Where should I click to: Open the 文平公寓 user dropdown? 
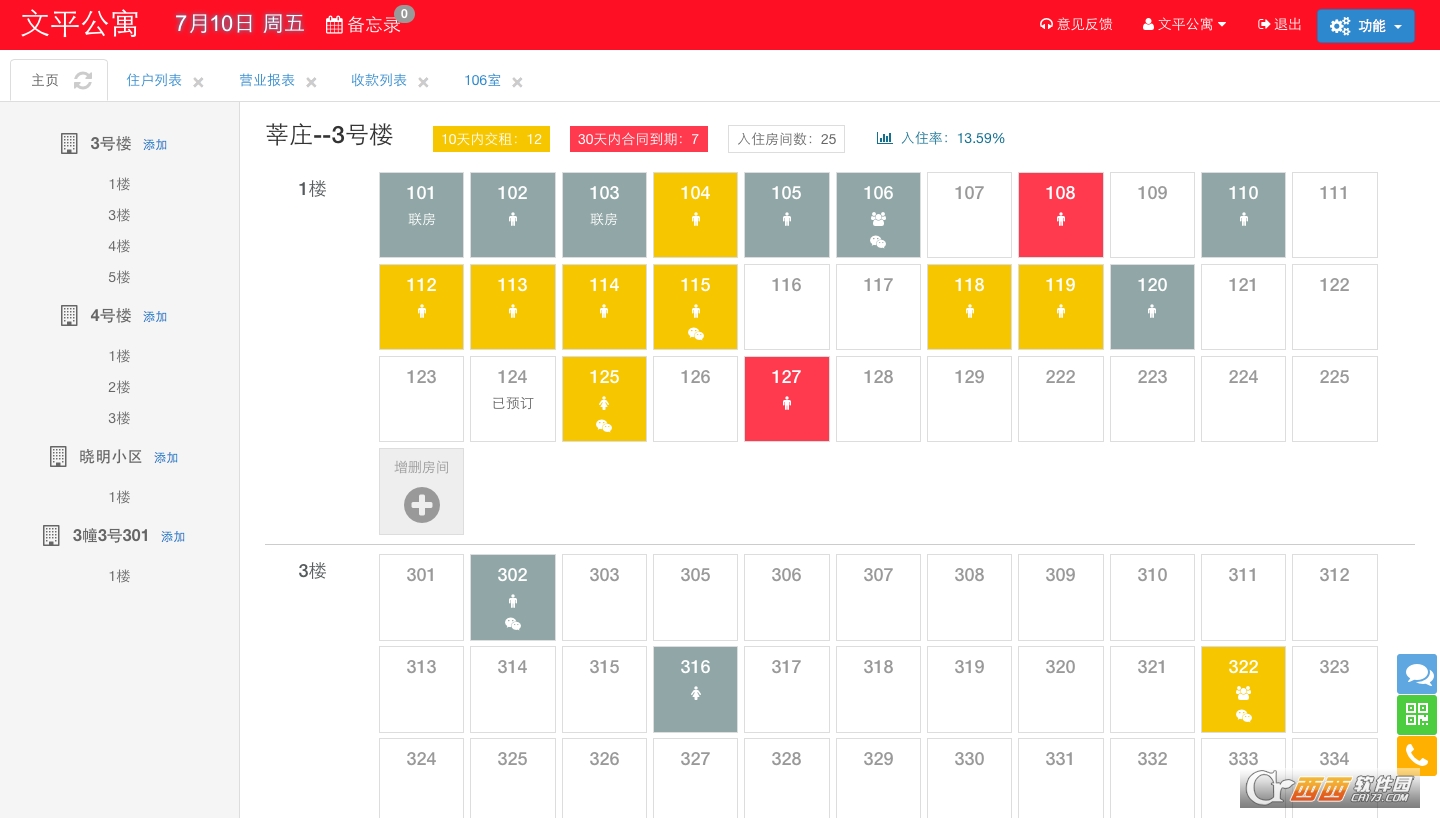pyautogui.click(x=1184, y=24)
